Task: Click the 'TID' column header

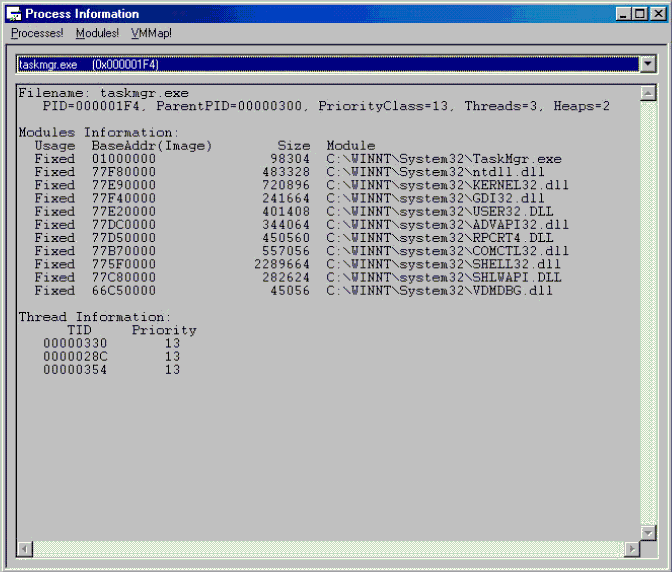Action: tap(79, 330)
